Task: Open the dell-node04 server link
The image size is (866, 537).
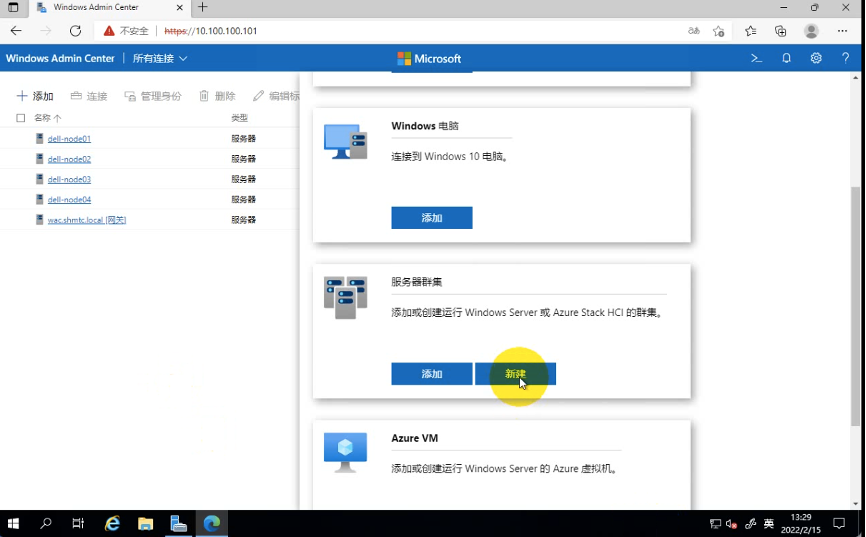Action: click(69, 199)
